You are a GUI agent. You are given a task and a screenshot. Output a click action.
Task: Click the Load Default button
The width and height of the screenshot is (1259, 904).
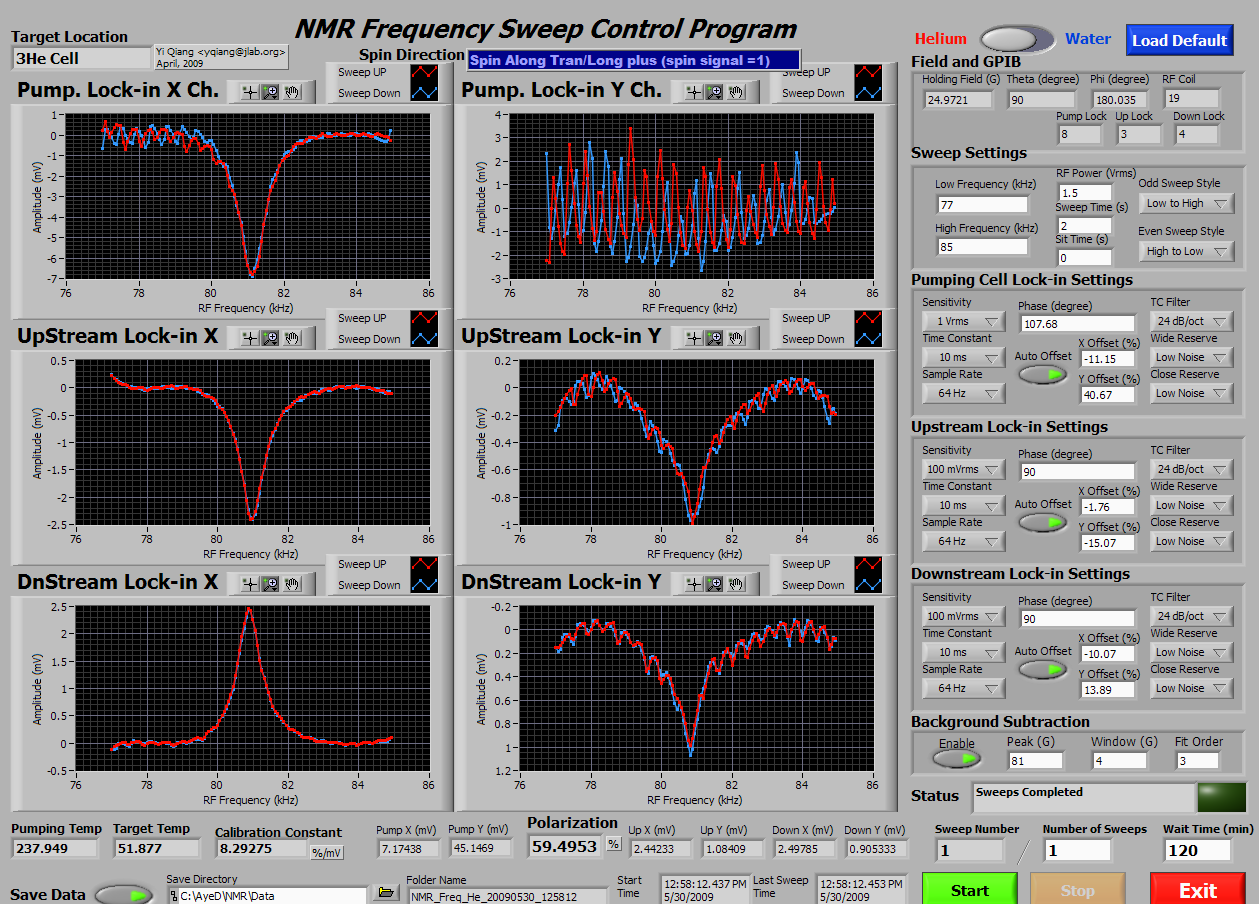1179,40
